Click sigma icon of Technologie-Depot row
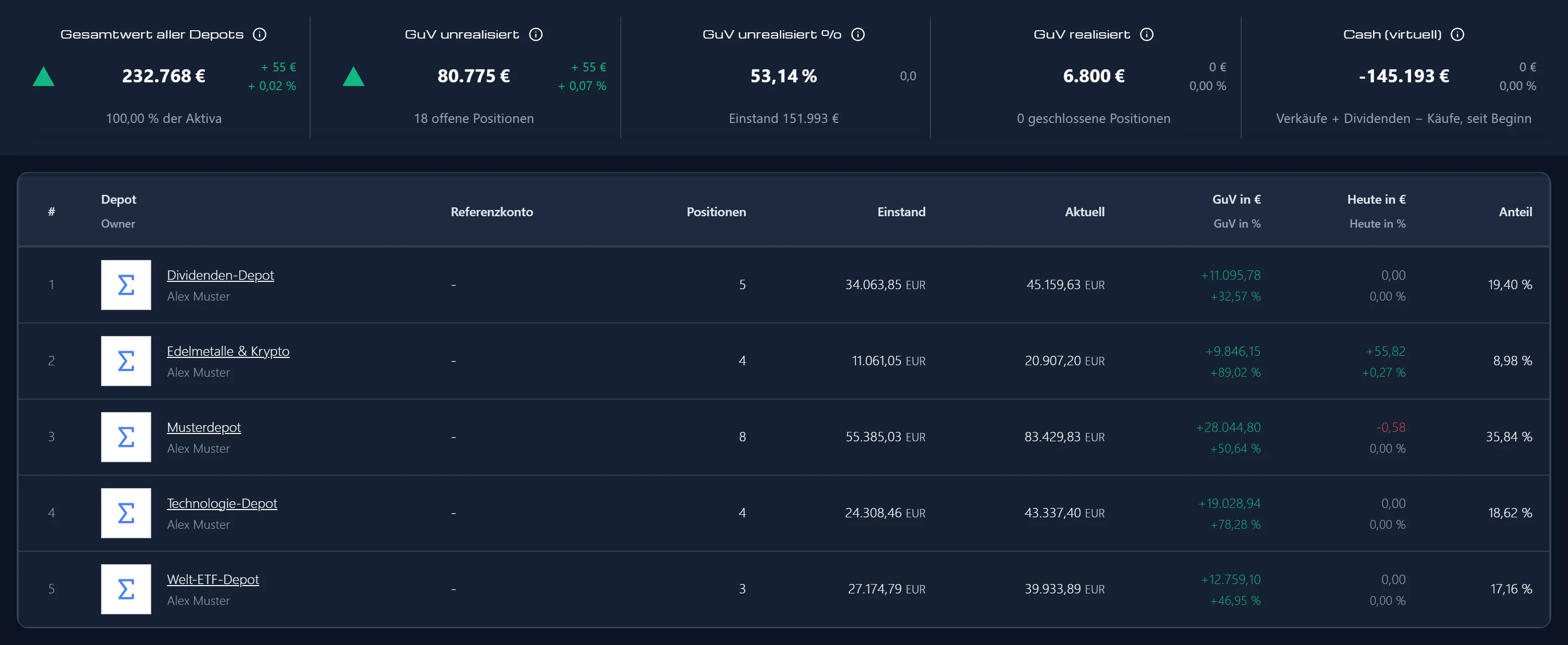 (x=126, y=513)
